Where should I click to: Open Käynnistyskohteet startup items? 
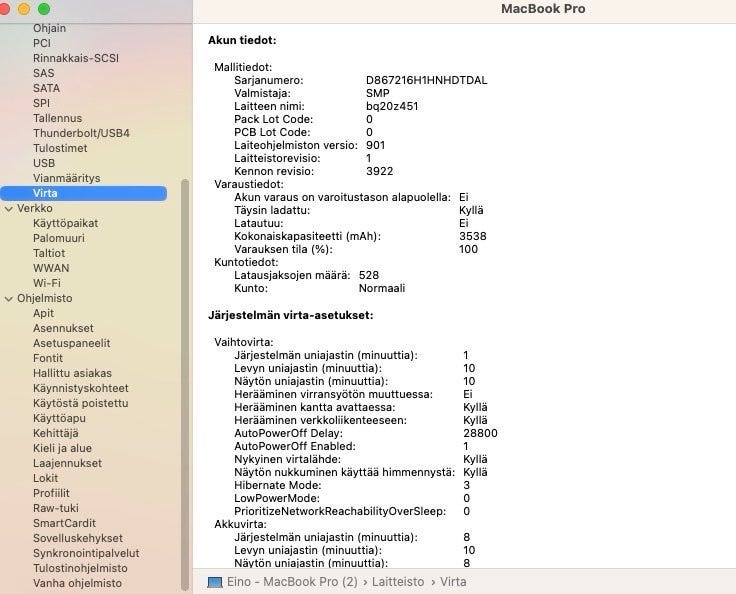click(81, 389)
